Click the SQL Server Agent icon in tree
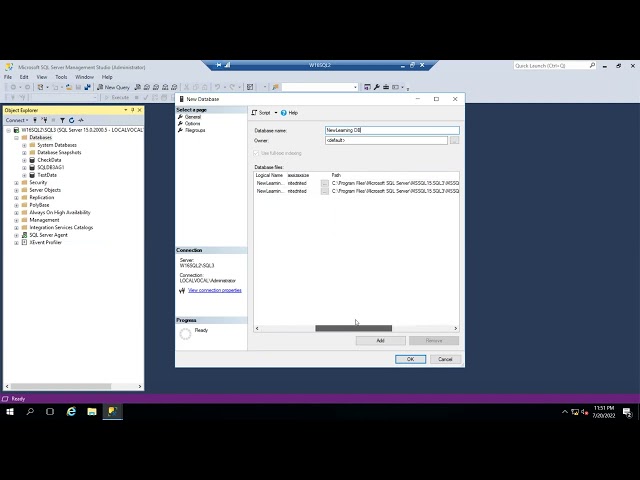 (24, 235)
